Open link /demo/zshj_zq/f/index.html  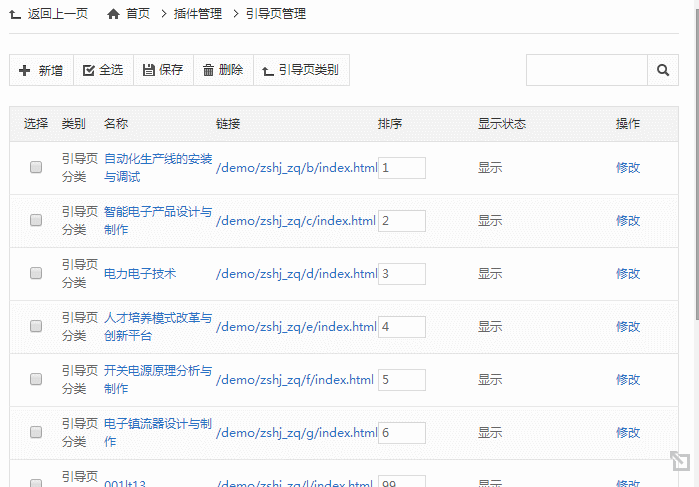click(295, 380)
